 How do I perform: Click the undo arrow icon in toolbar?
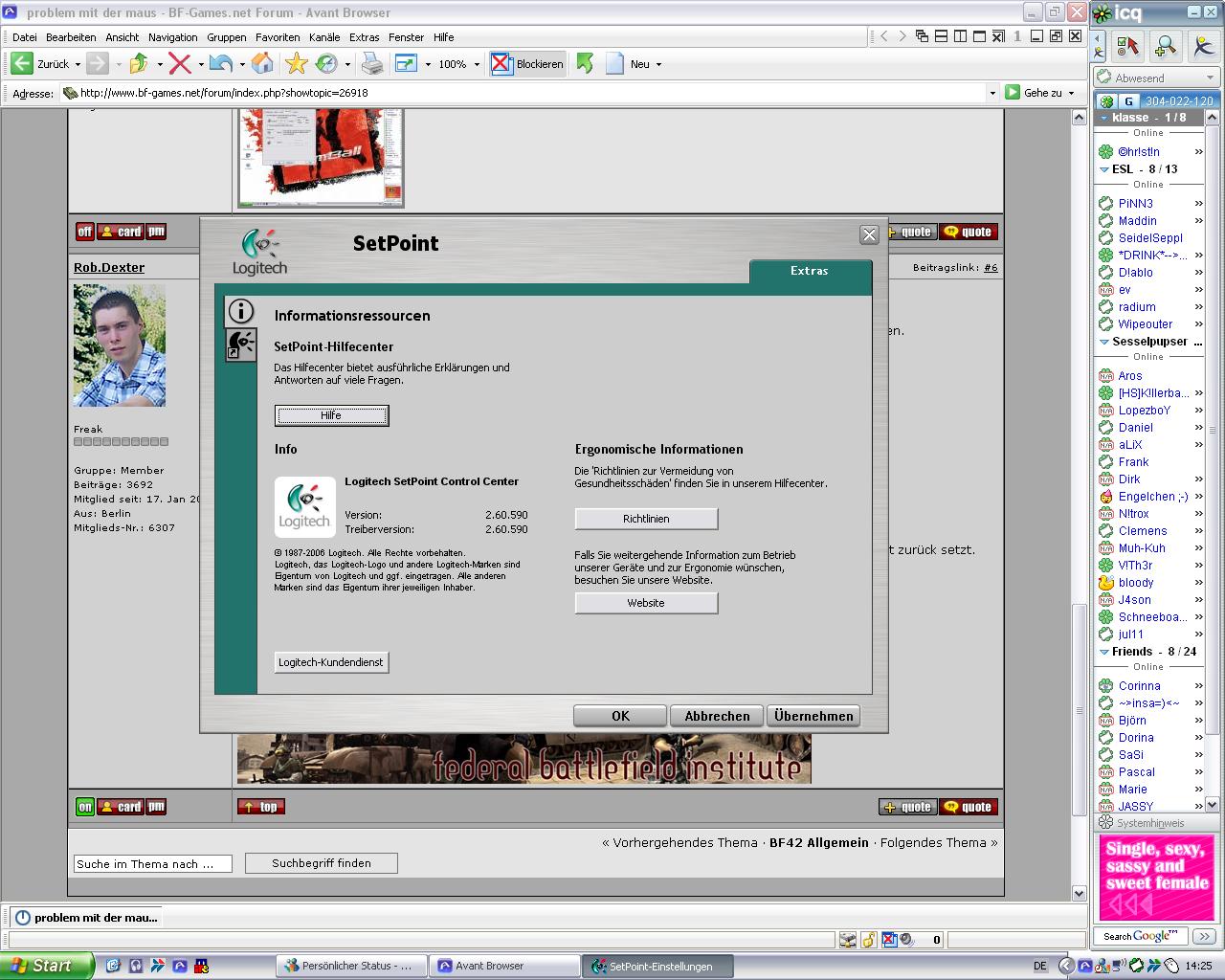click(221, 64)
